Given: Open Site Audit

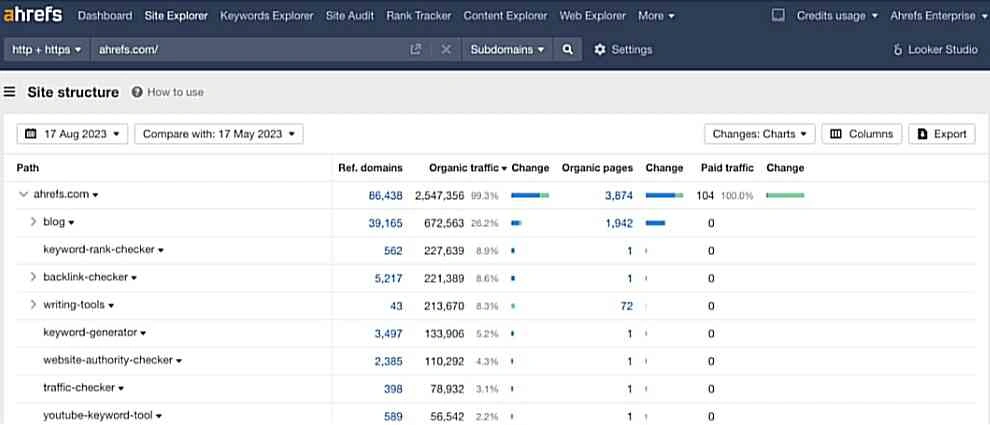Looking at the screenshot, I should [x=350, y=16].
